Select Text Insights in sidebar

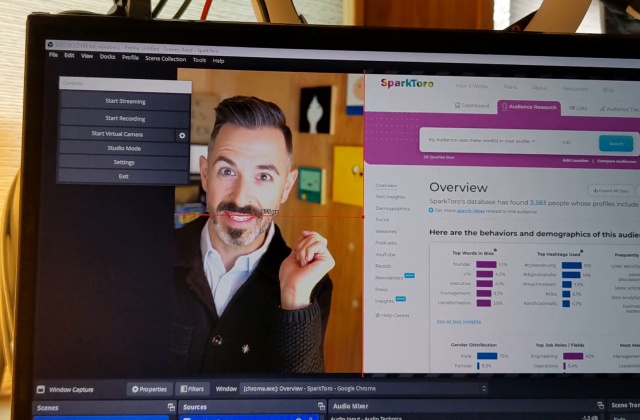pos(390,197)
